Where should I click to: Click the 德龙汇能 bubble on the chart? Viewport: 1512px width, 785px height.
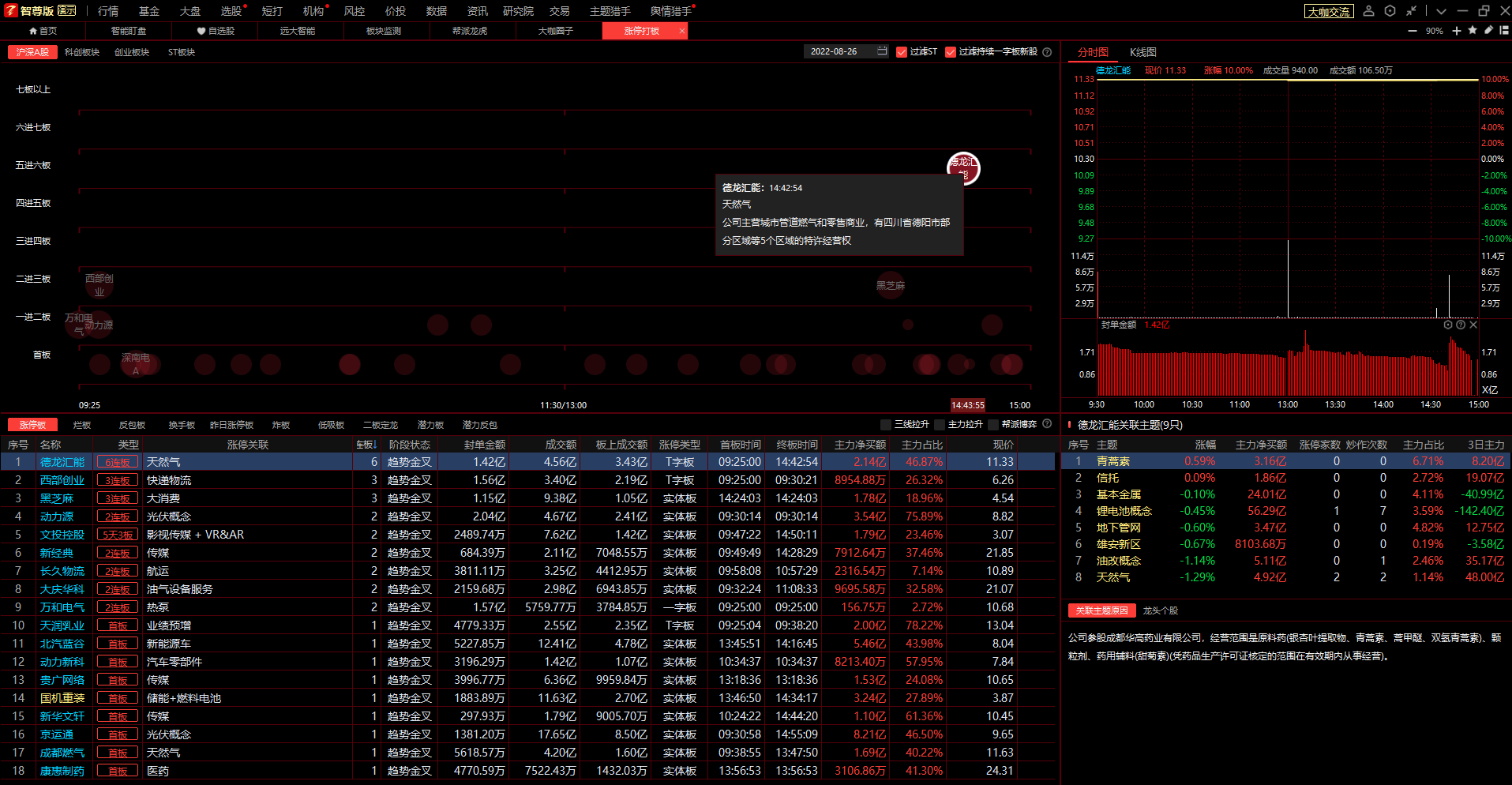(x=963, y=167)
